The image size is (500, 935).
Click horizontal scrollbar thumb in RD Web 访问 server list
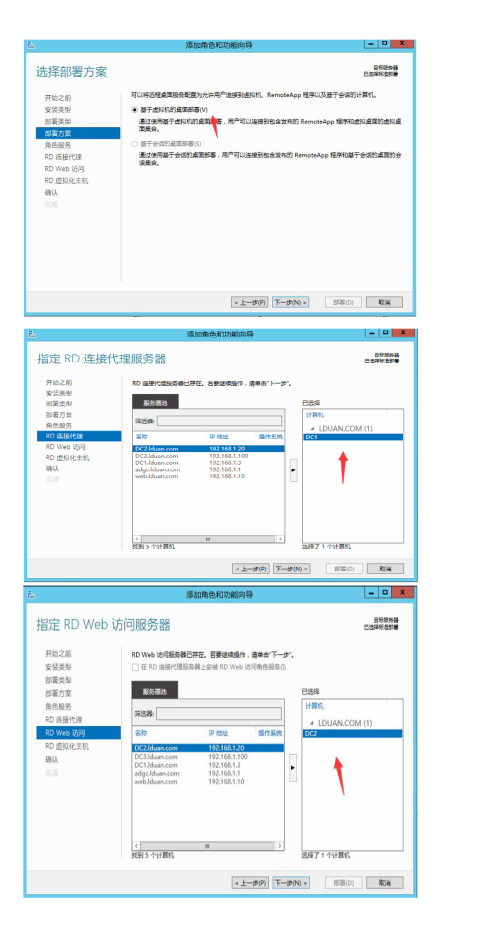[208, 846]
